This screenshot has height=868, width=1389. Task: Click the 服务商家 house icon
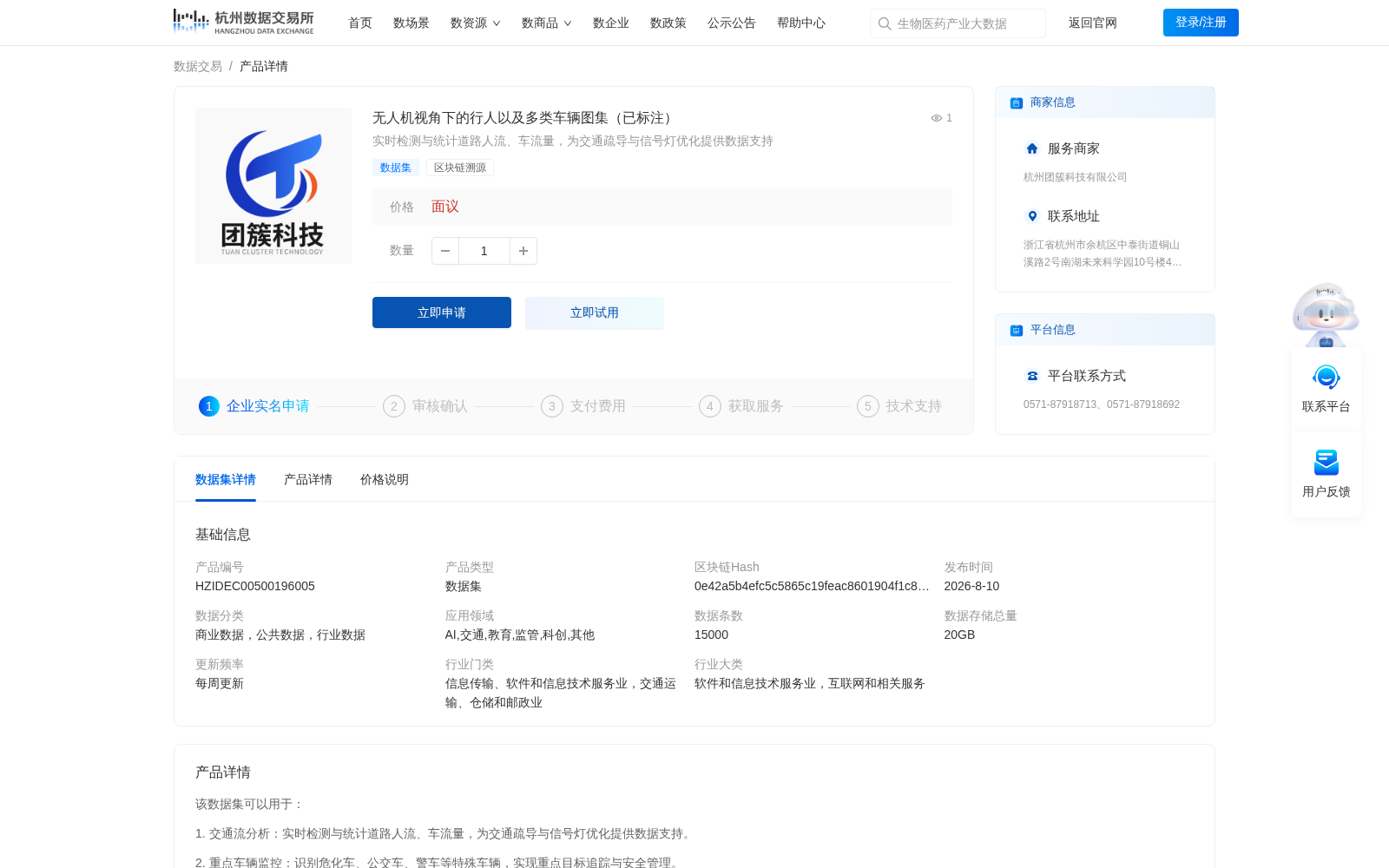coord(1032,148)
